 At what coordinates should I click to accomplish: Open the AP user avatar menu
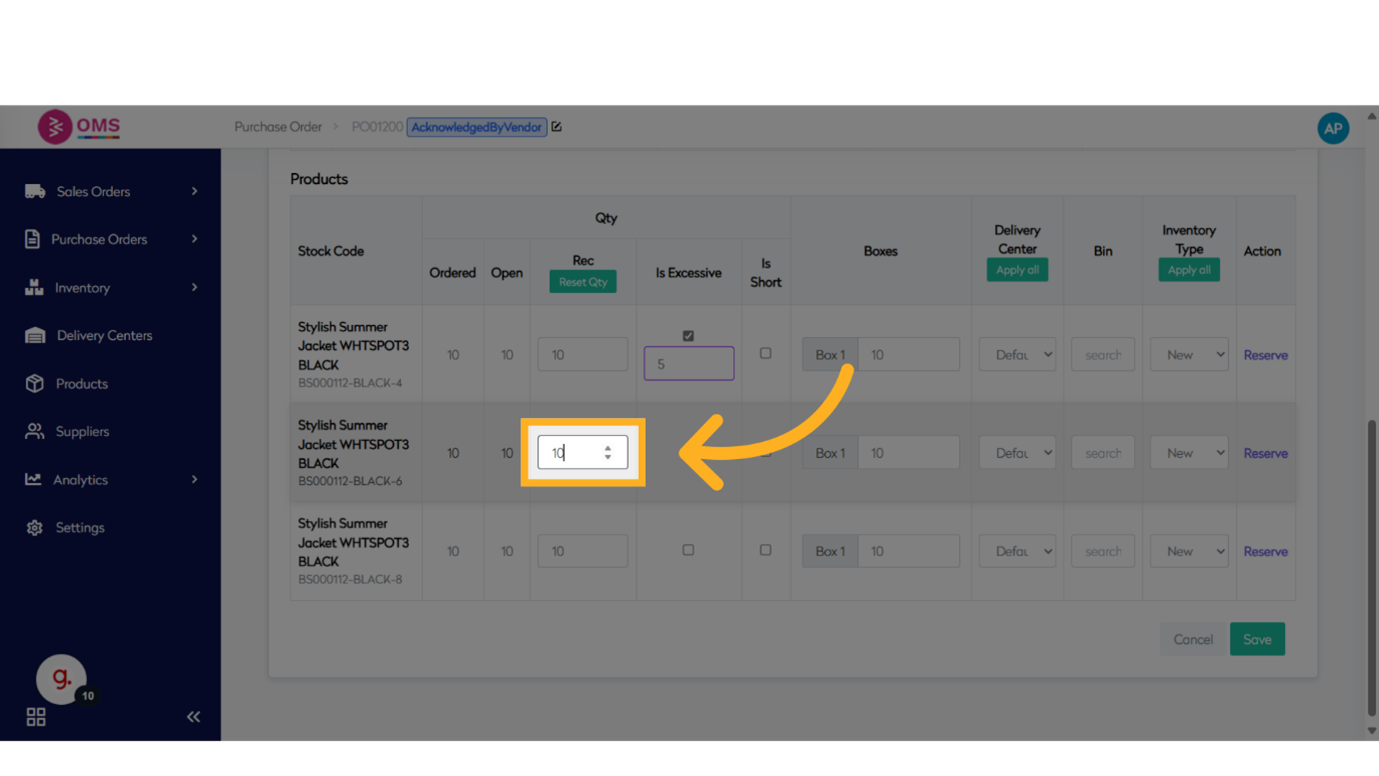[x=1332, y=128]
